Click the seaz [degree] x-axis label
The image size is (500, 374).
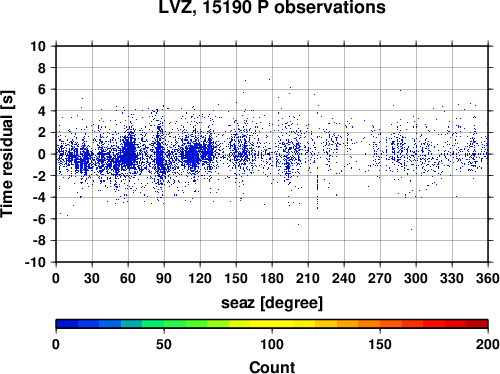272,303
